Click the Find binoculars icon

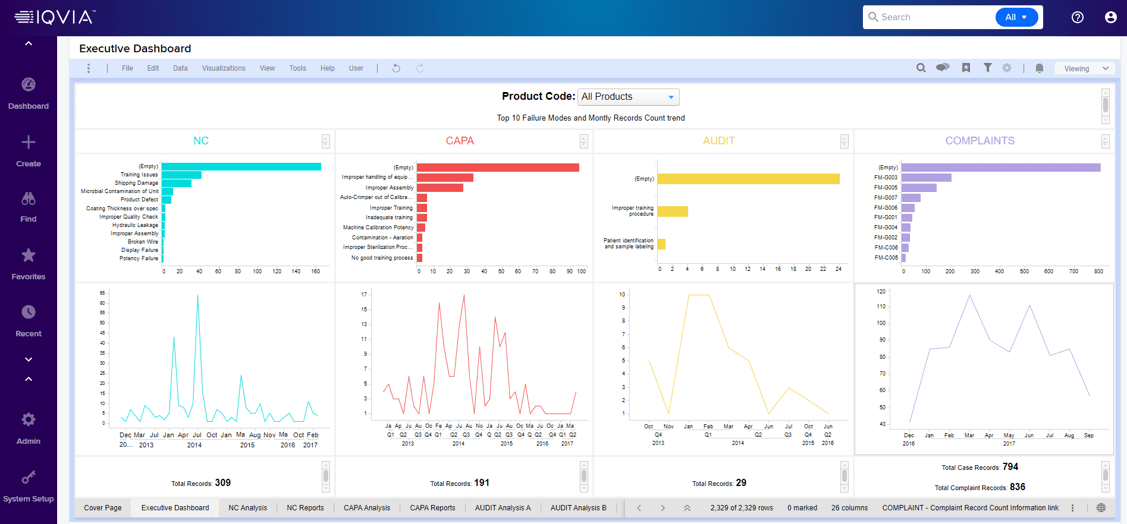point(28,198)
